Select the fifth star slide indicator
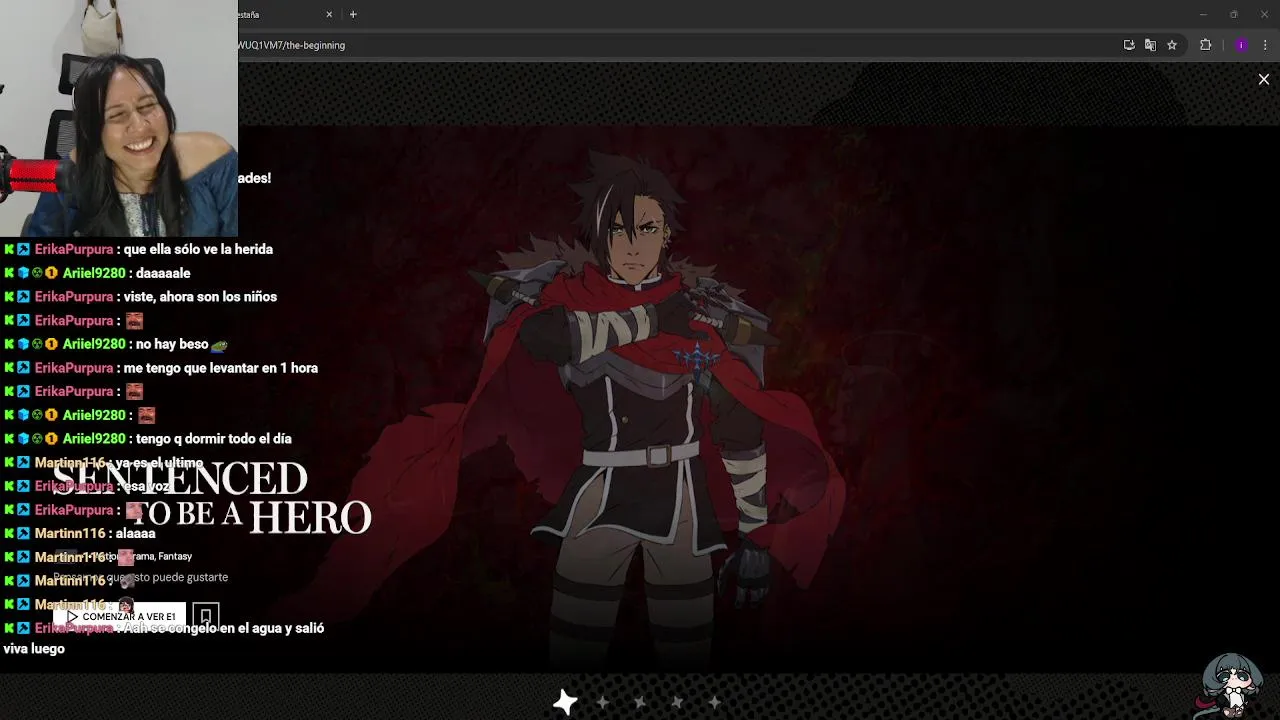This screenshot has height=720, width=1280. click(x=714, y=702)
